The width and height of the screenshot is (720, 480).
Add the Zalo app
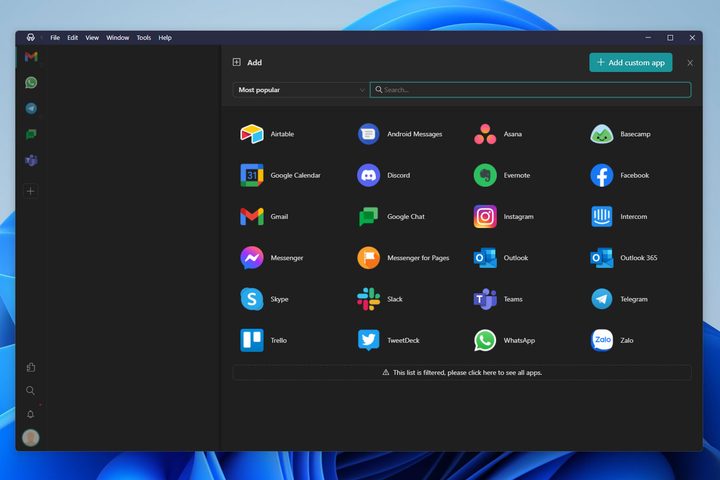point(613,340)
